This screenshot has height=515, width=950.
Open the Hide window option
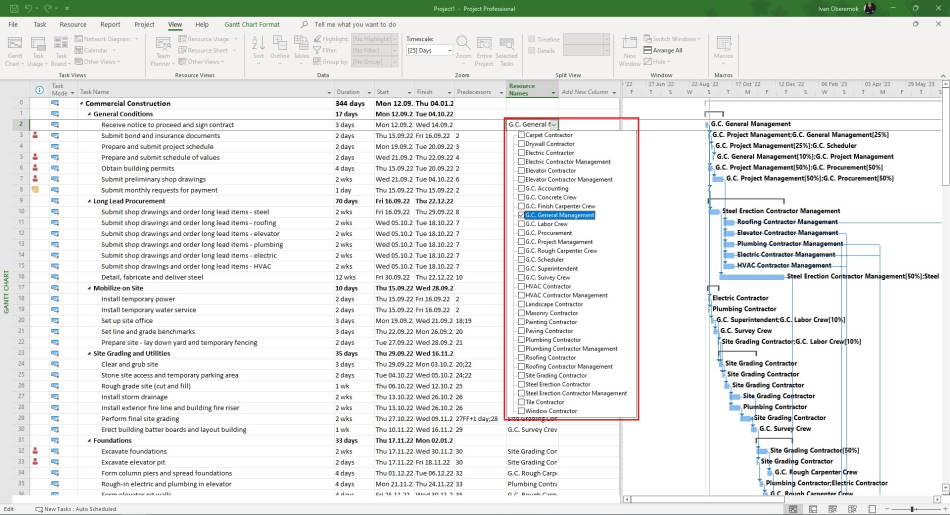pyautogui.click(x=657, y=61)
